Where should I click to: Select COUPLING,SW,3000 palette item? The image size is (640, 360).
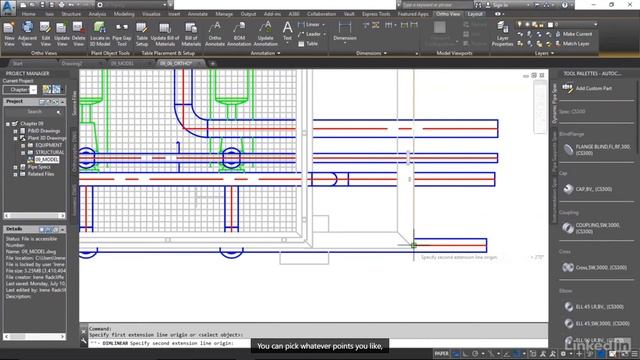pyautogui.click(x=591, y=228)
